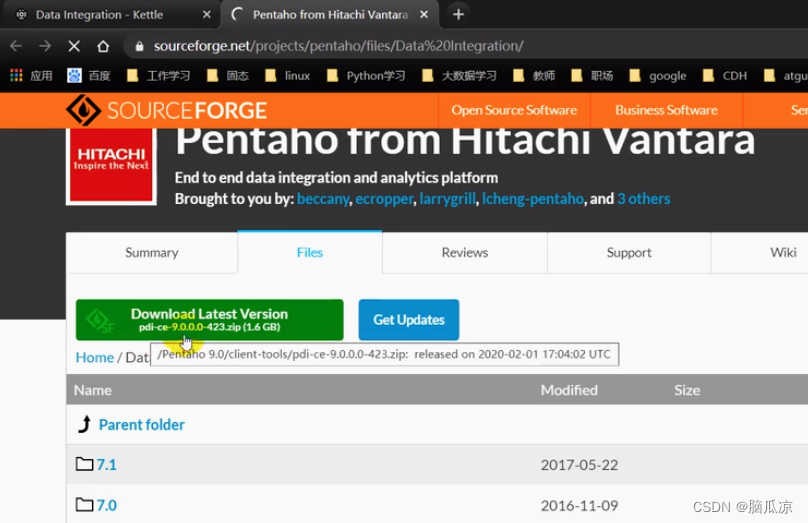Screen dimensions: 808x523
Task: Open the Python学习 bookmark folder
Action: (x=366, y=76)
